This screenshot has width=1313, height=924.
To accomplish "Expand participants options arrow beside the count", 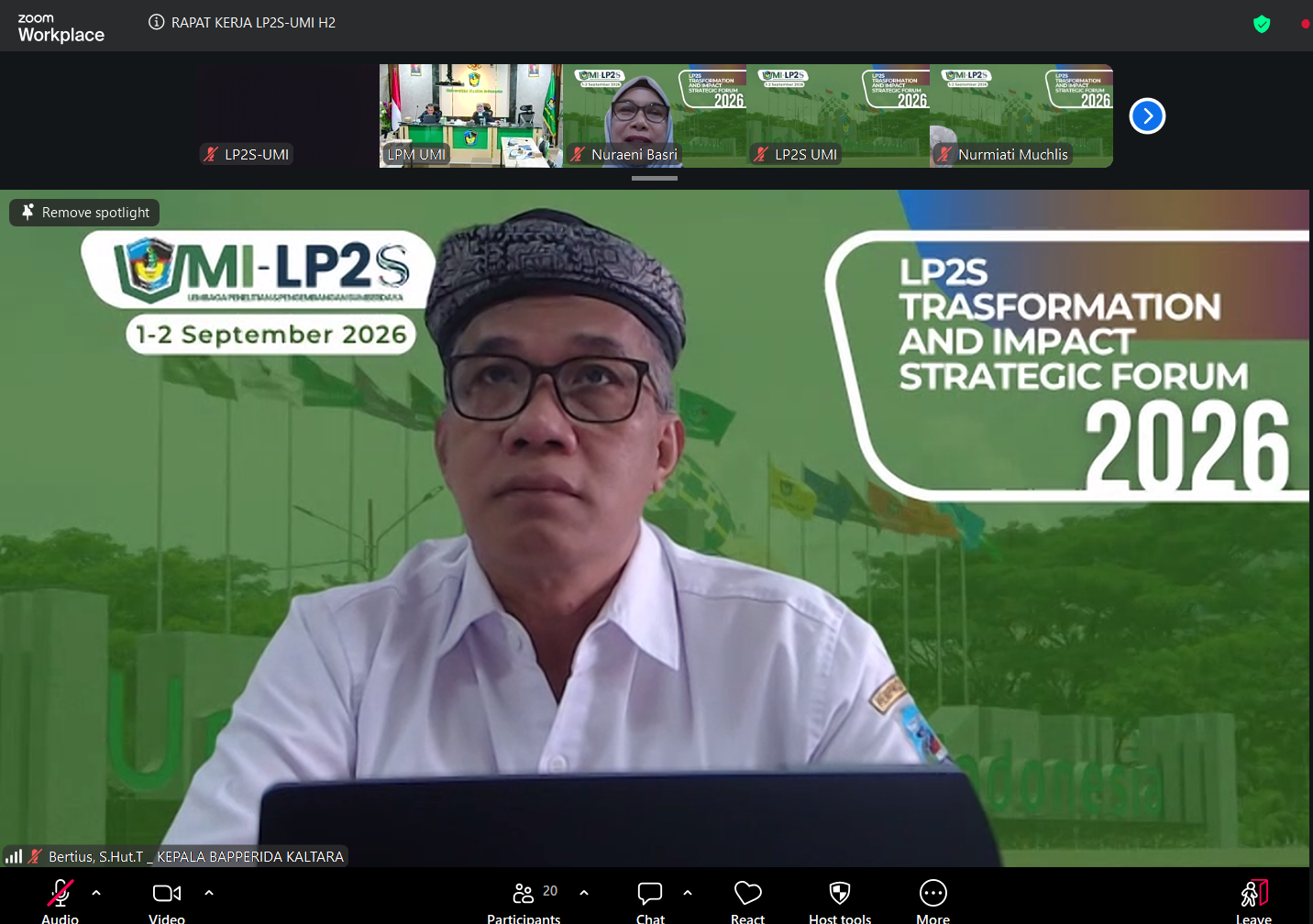I will click(584, 892).
